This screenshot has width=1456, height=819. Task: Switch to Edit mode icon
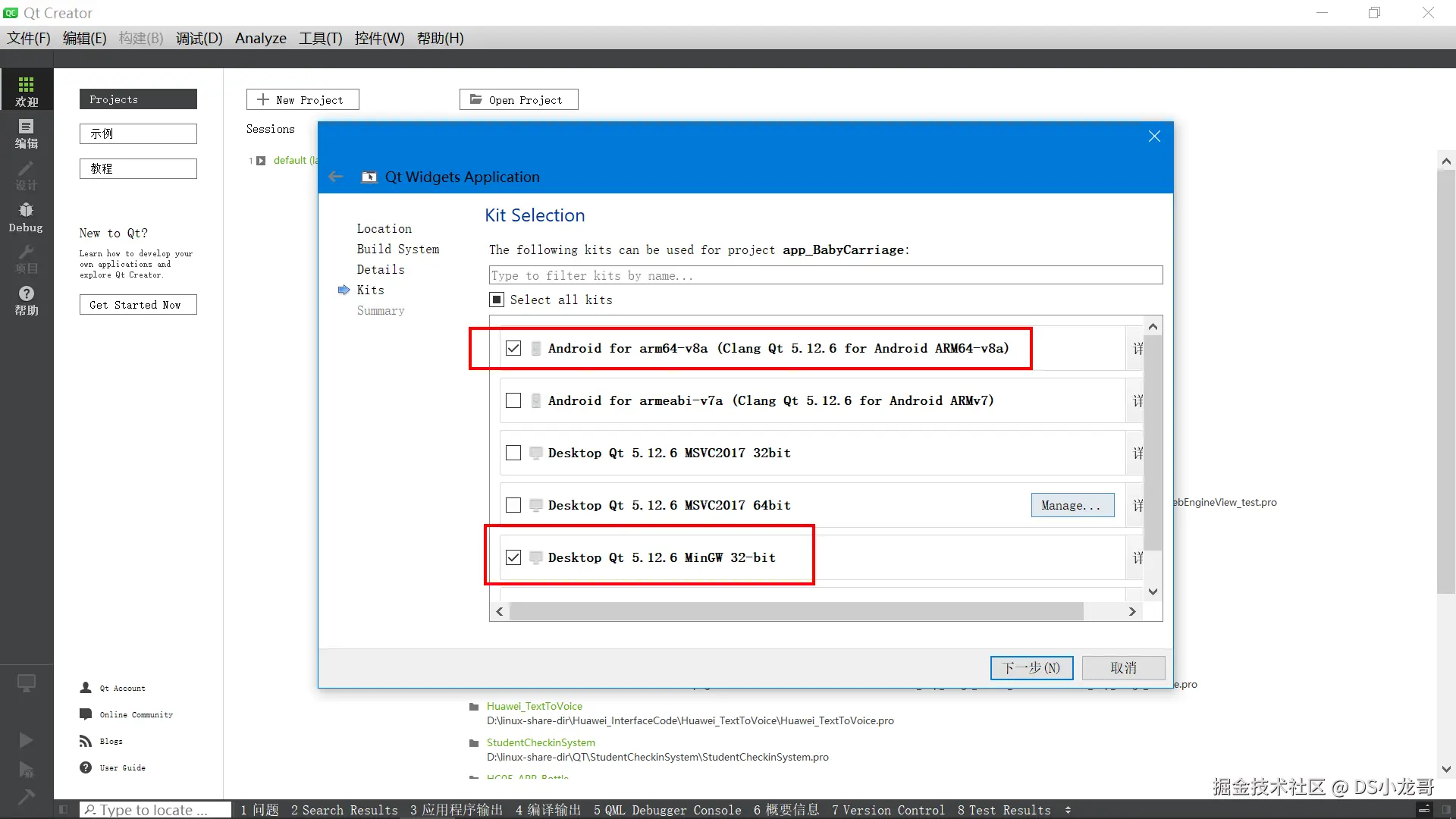27,133
